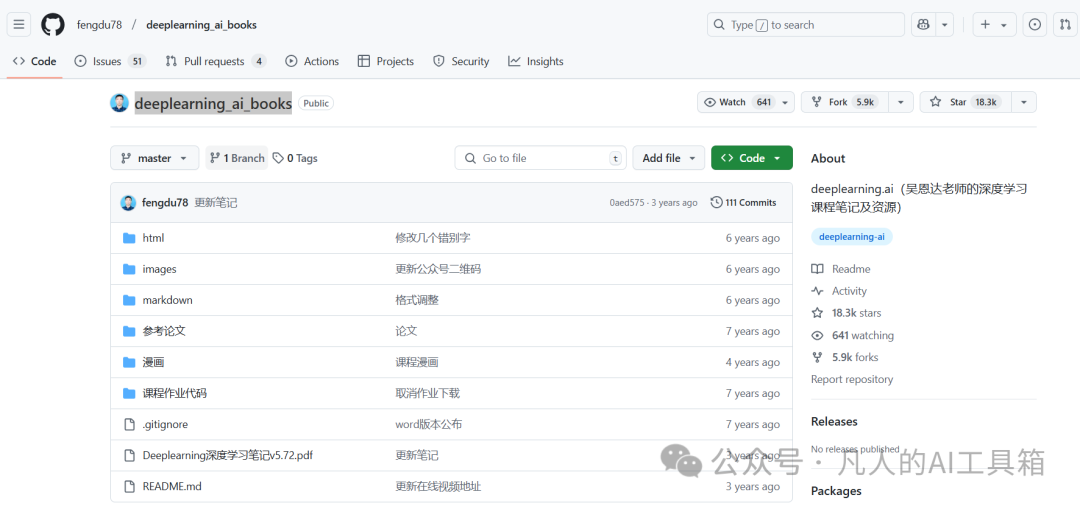The width and height of the screenshot is (1080, 506).
Task: Star the repository
Action: point(966,102)
